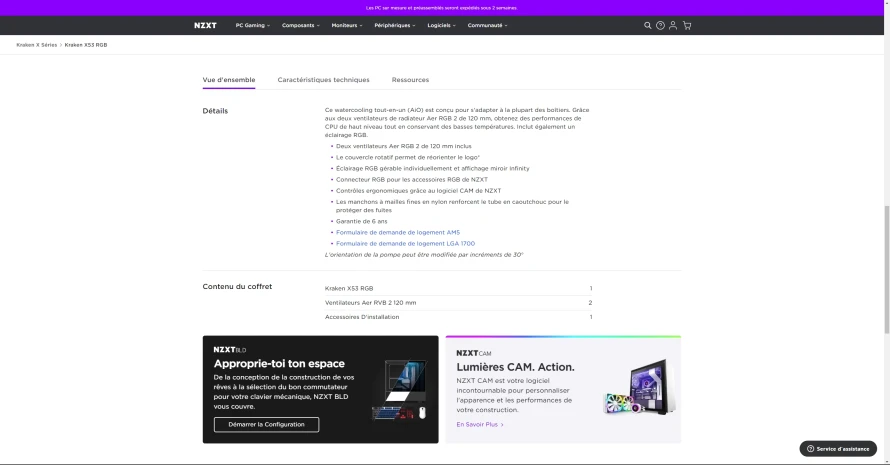Open the Logiciels menu

pyautogui.click(x=442, y=26)
